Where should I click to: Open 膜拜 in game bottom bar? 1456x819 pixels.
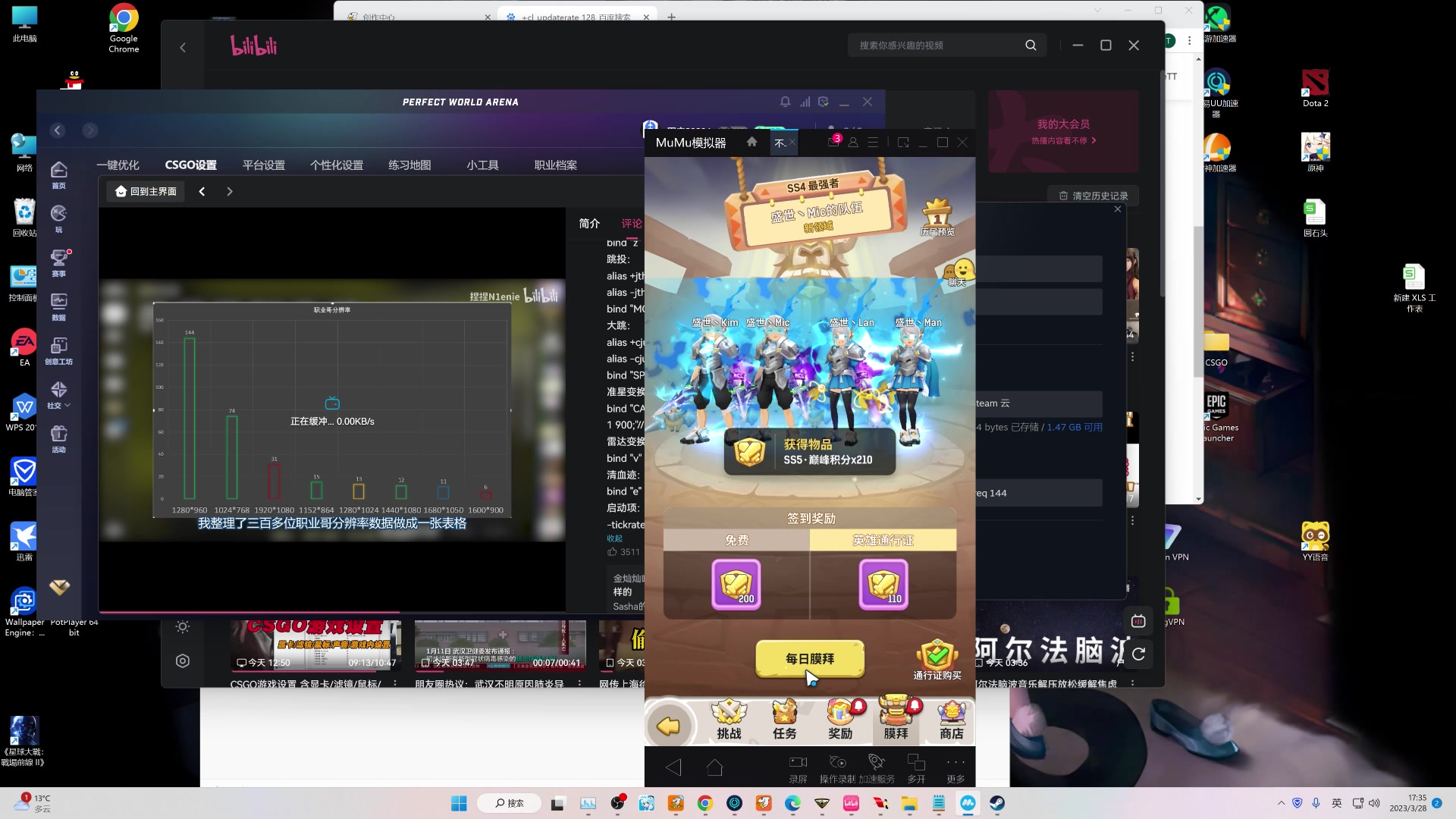[x=896, y=719]
